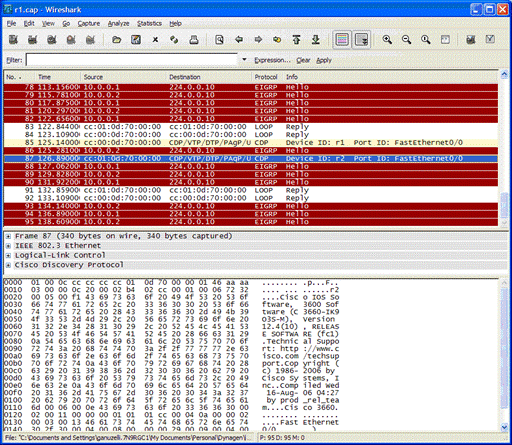Select packet 83 LOOP Reply row
The height and width of the screenshot is (445, 512).
point(251,127)
